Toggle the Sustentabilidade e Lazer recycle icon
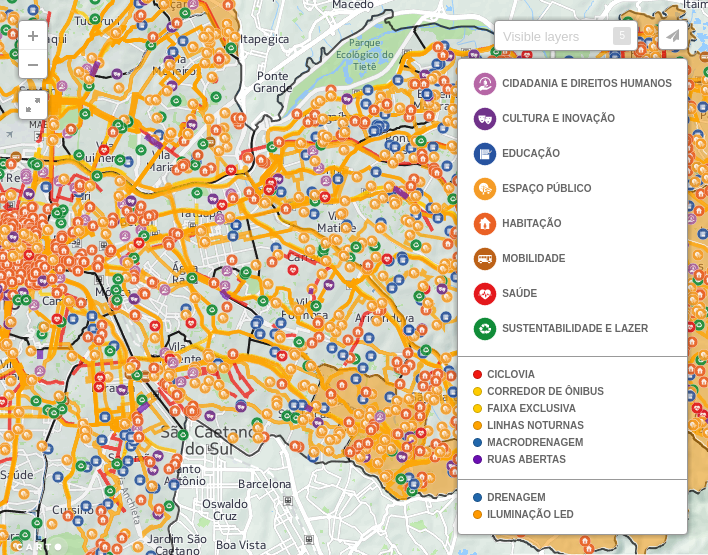 coord(485,329)
